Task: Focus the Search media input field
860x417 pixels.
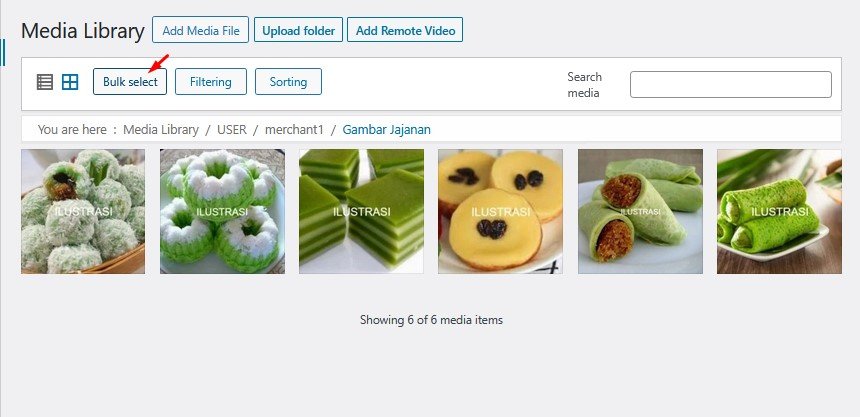Action: (731, 84)
